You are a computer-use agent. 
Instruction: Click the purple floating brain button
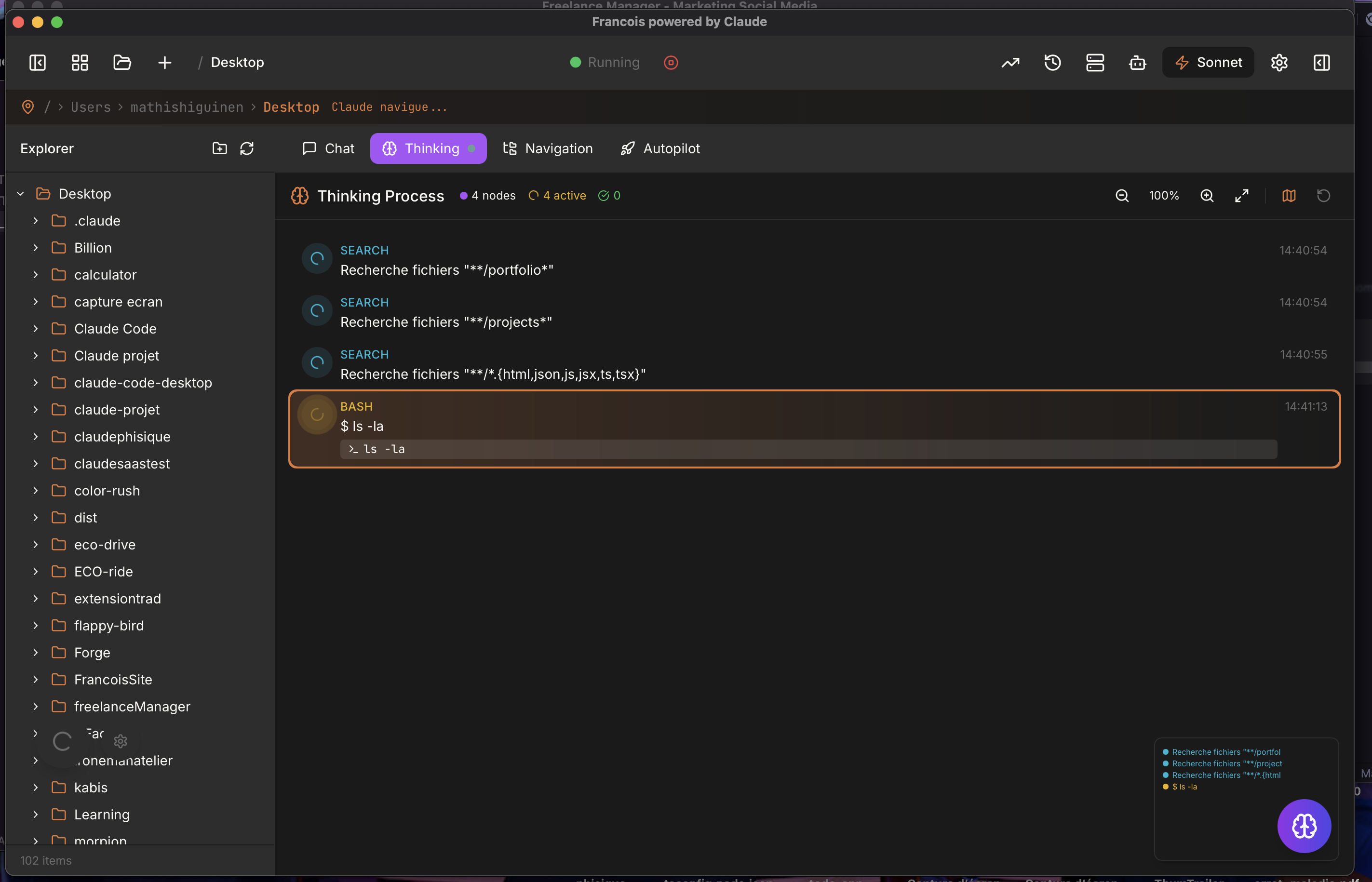tap(1304, 825)
